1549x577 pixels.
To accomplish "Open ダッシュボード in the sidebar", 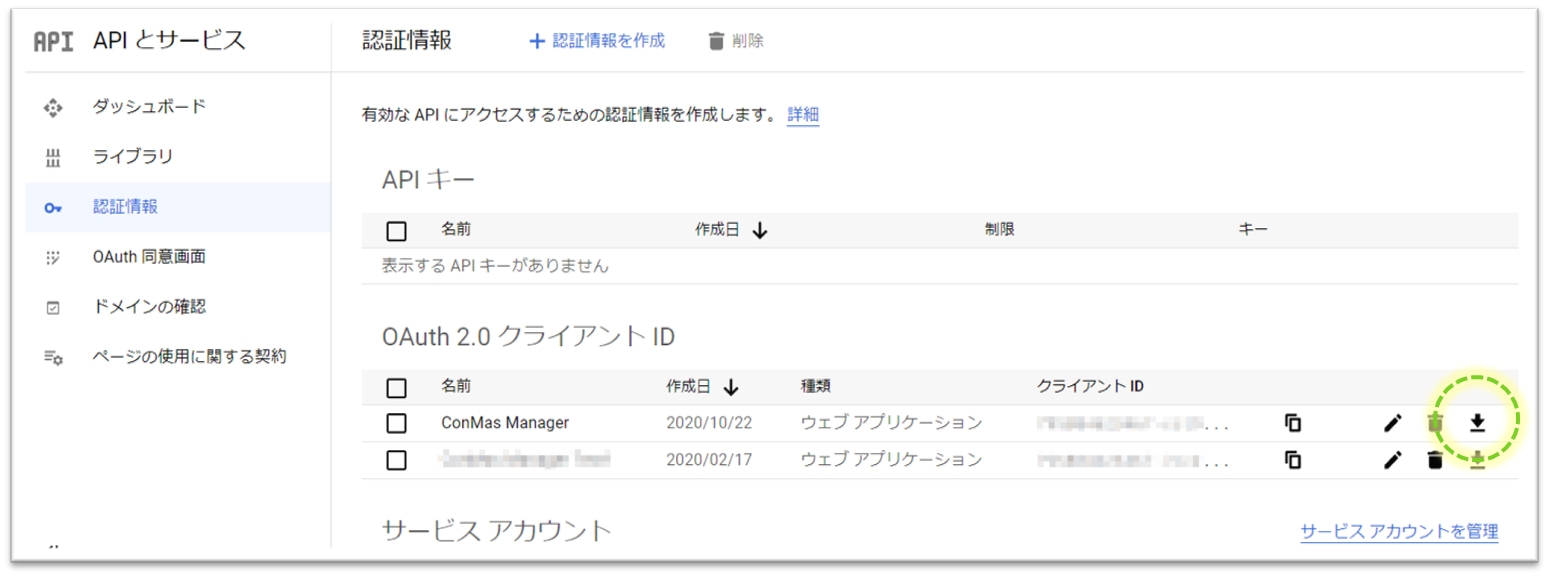I will click(x=149, y=106).
